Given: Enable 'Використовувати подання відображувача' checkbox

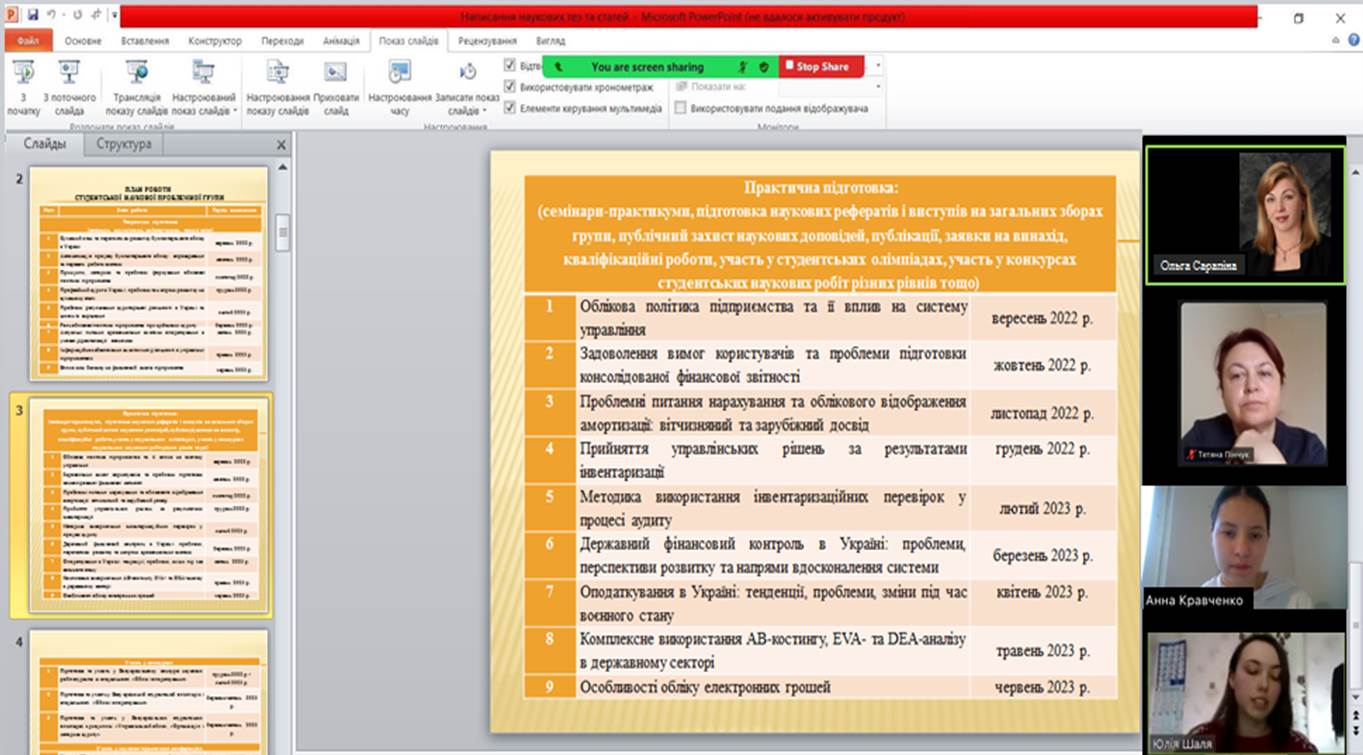Looking at the screenshot, I should [x=681, y=108].
